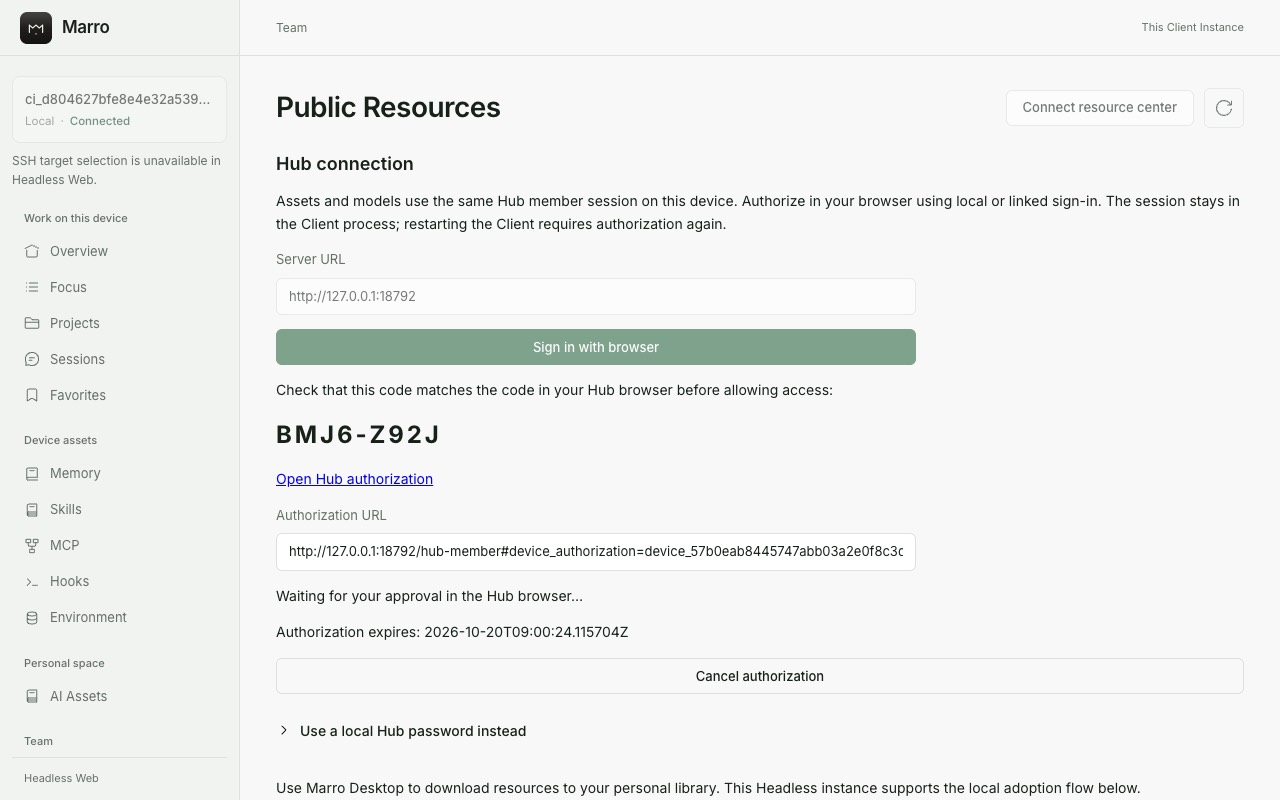
Task: Click the AI Assets icon
Action: pos(32,696)
